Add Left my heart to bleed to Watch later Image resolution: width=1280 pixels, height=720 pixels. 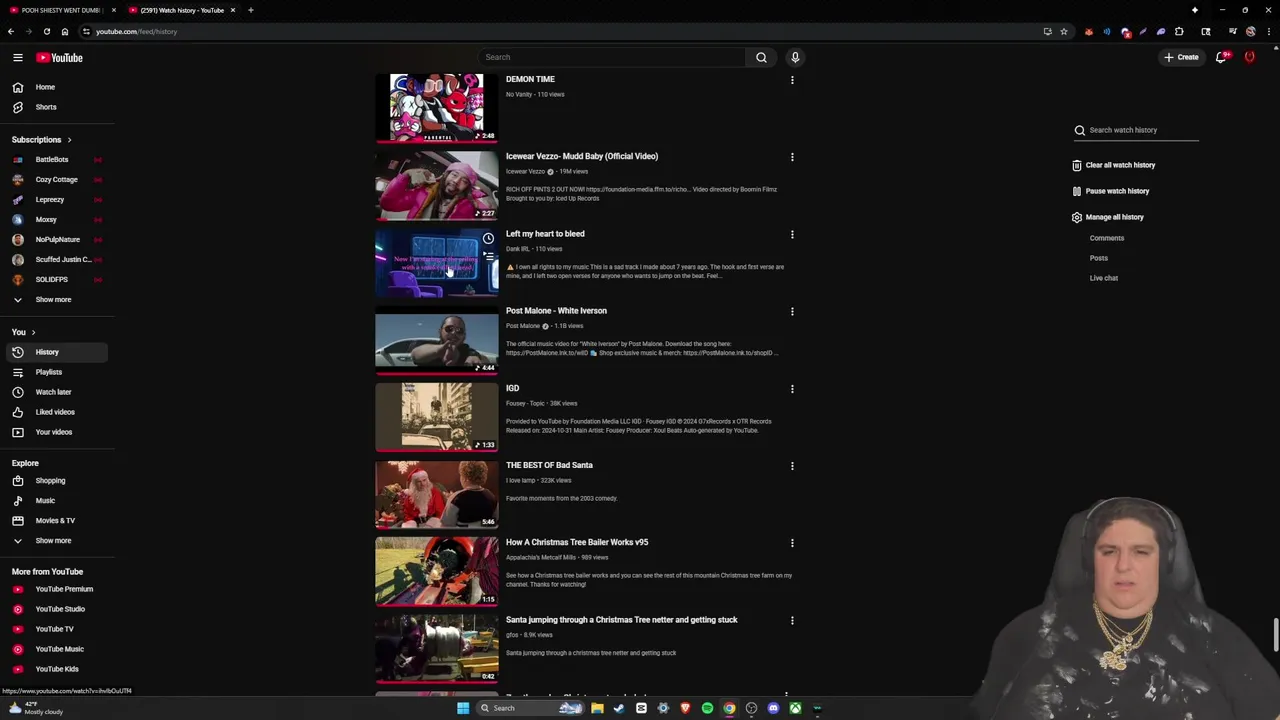488,239
